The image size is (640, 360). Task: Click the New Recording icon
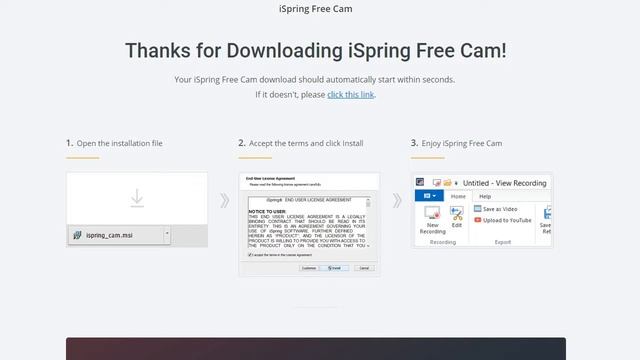[432, 213]
